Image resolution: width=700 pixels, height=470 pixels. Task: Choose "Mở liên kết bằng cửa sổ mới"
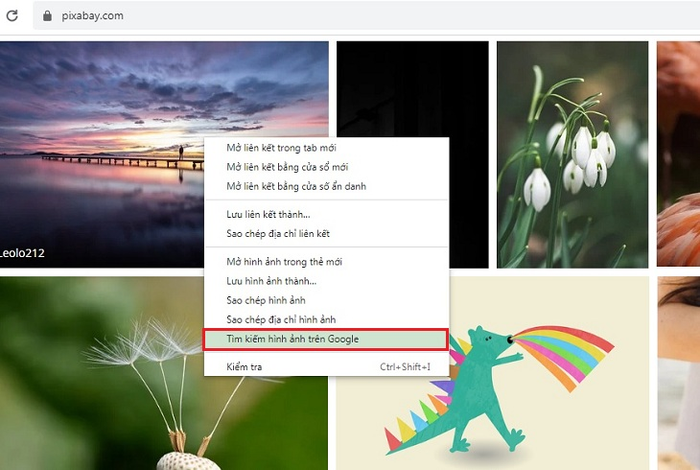[326, 167]
